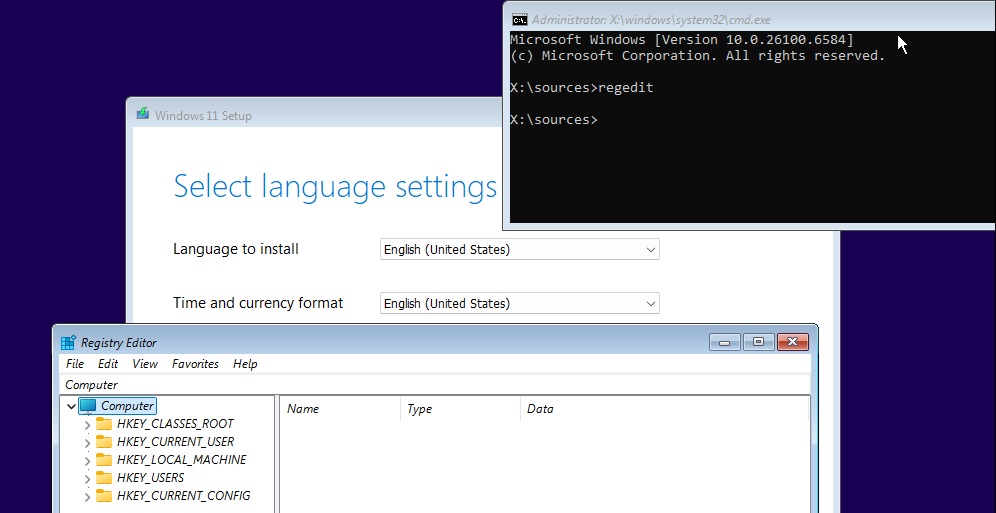Click the Time and currency format label
Screen dimensions: 996x513
click(x=258, y=303)
